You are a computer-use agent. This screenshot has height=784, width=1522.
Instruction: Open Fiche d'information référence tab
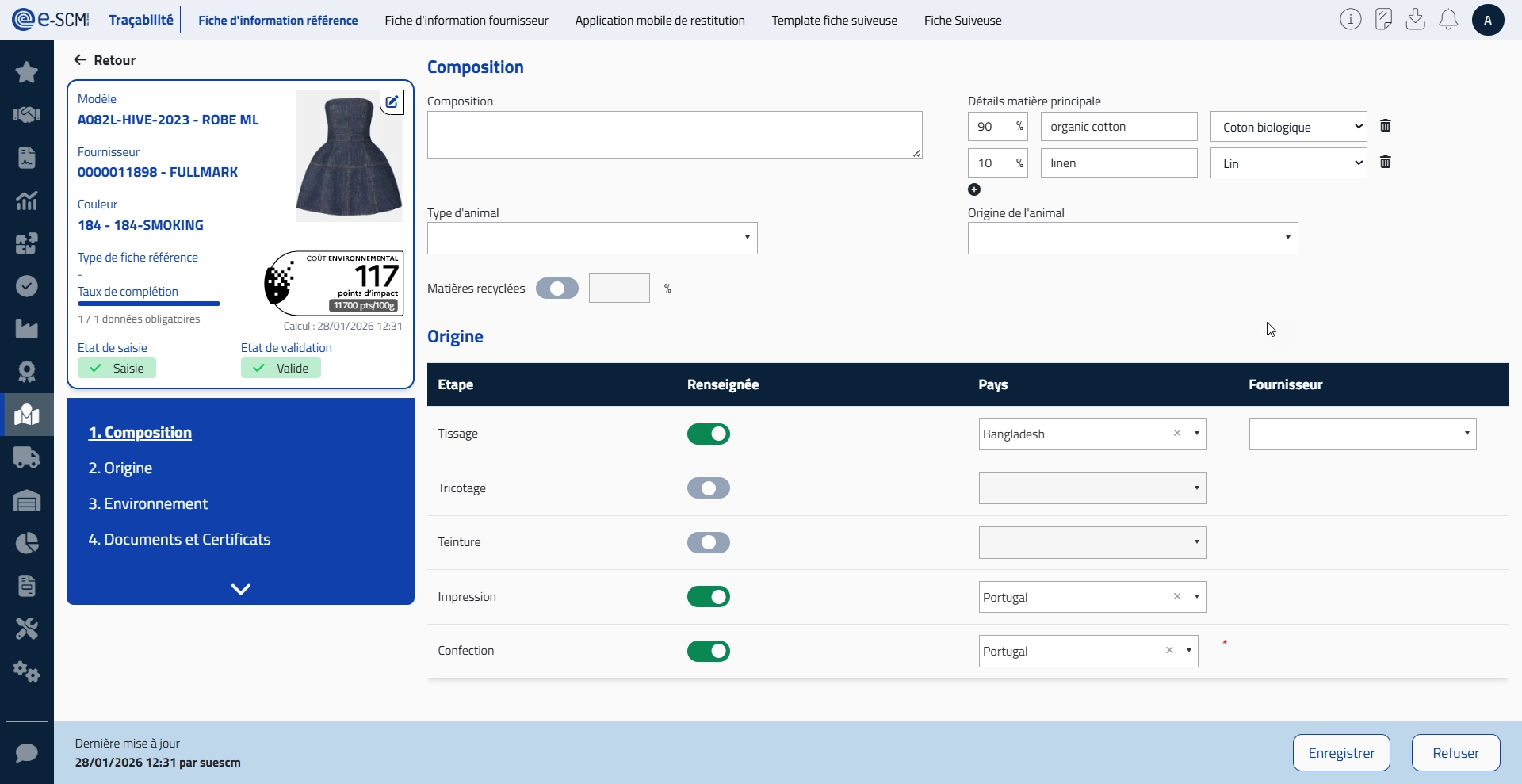[277, 20]
